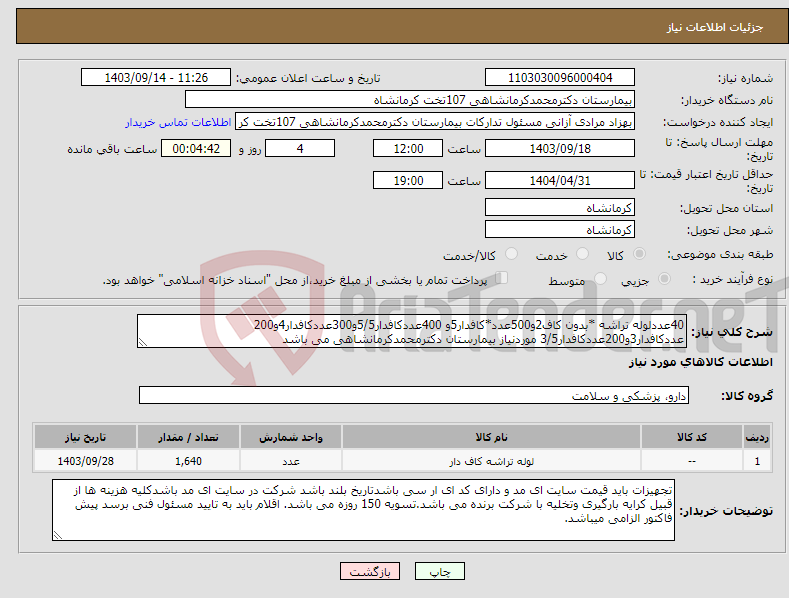Click the شرح کلی نیاز description textarea
789x598 pixels.
pos(411,331)
